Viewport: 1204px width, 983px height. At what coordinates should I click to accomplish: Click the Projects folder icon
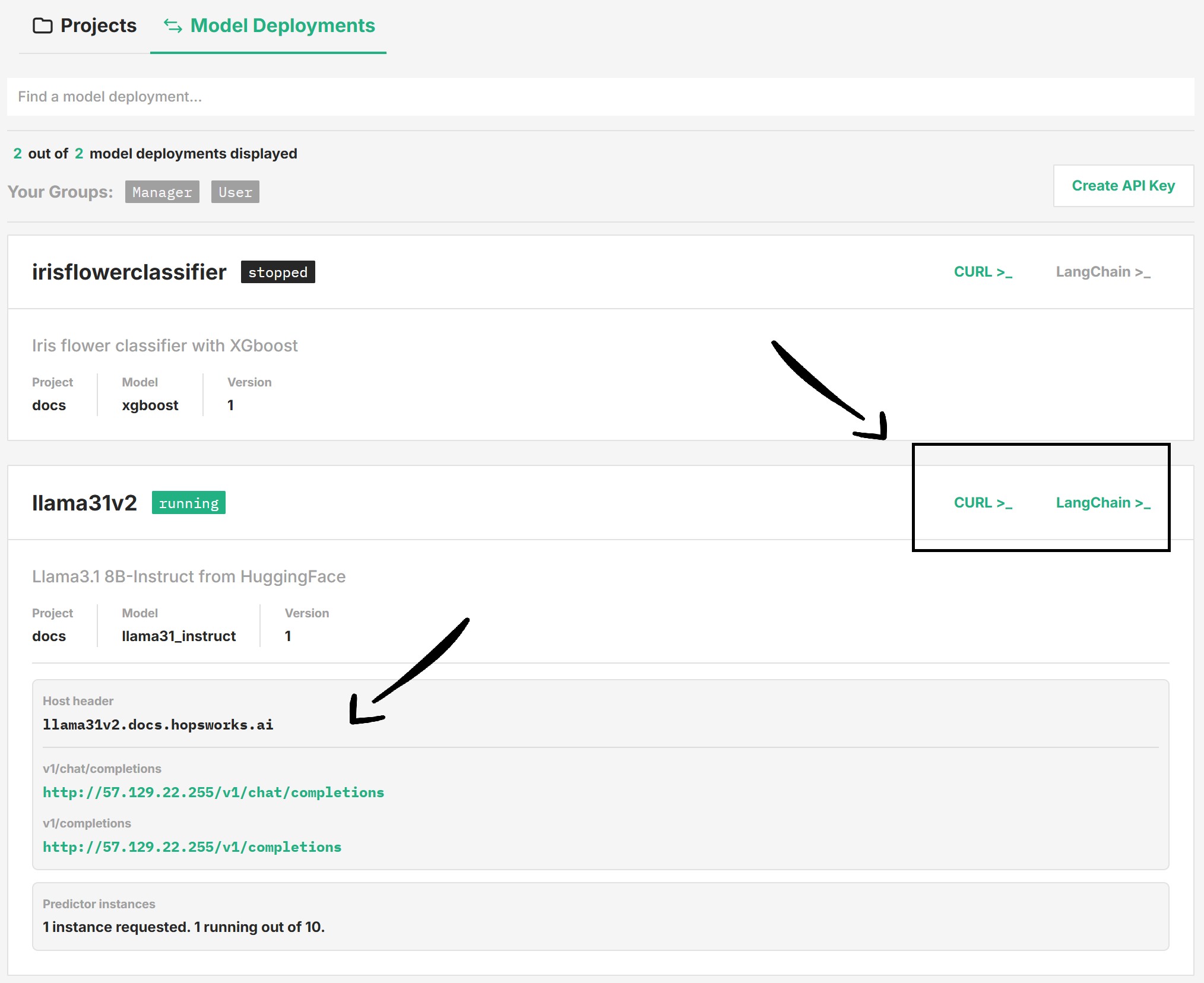coord(42,26)
